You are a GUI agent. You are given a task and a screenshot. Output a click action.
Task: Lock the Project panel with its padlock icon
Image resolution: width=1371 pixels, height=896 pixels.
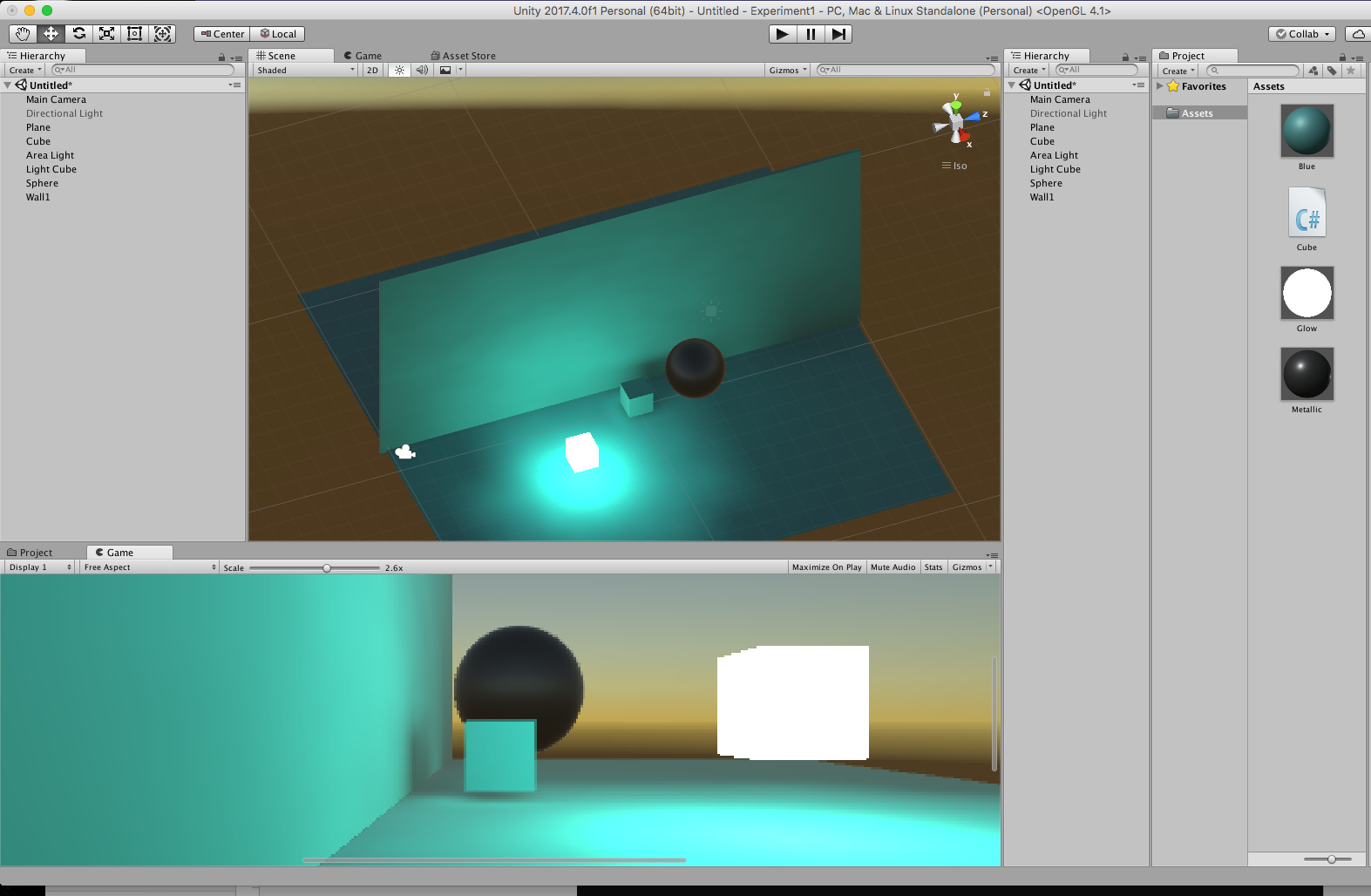(x=1342, y=58)
